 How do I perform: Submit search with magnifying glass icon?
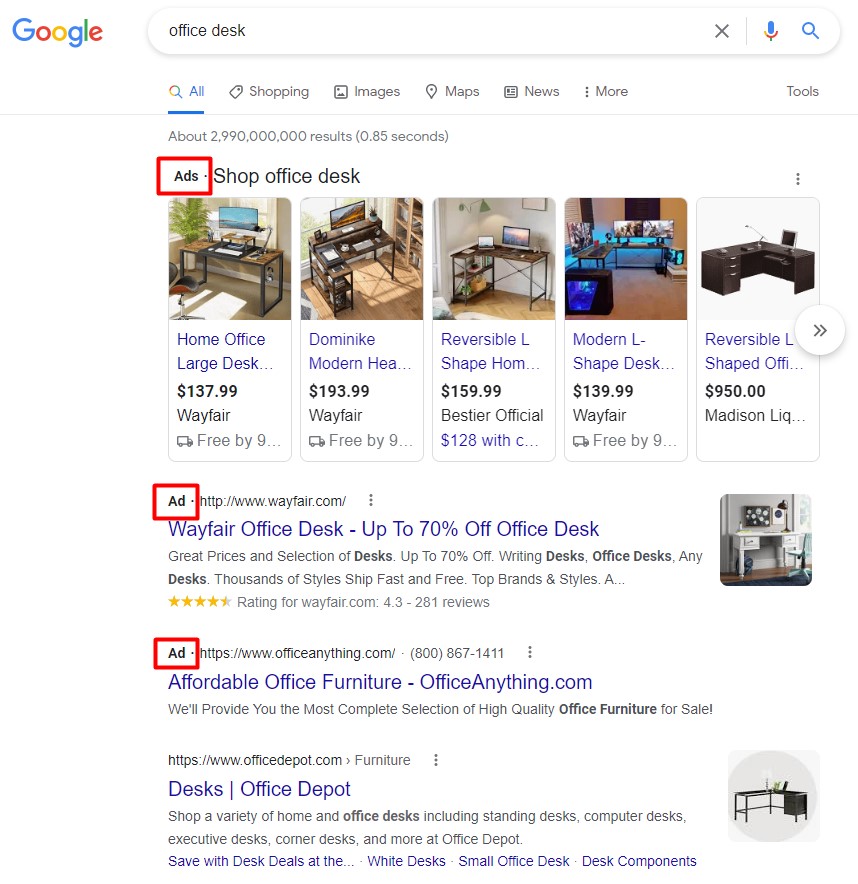coord(810,30)
